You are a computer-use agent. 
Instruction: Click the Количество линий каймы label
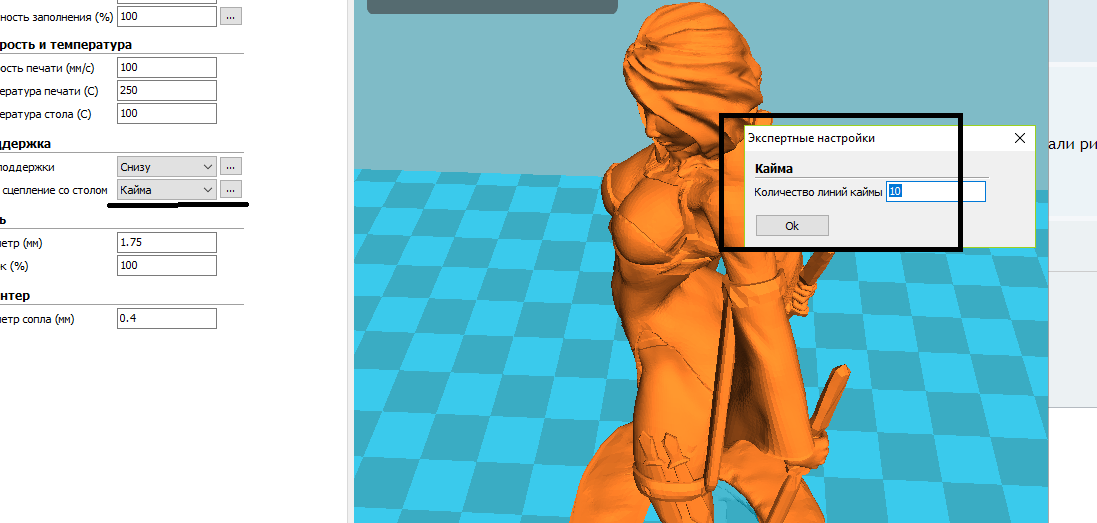click(x=818, y=191)
